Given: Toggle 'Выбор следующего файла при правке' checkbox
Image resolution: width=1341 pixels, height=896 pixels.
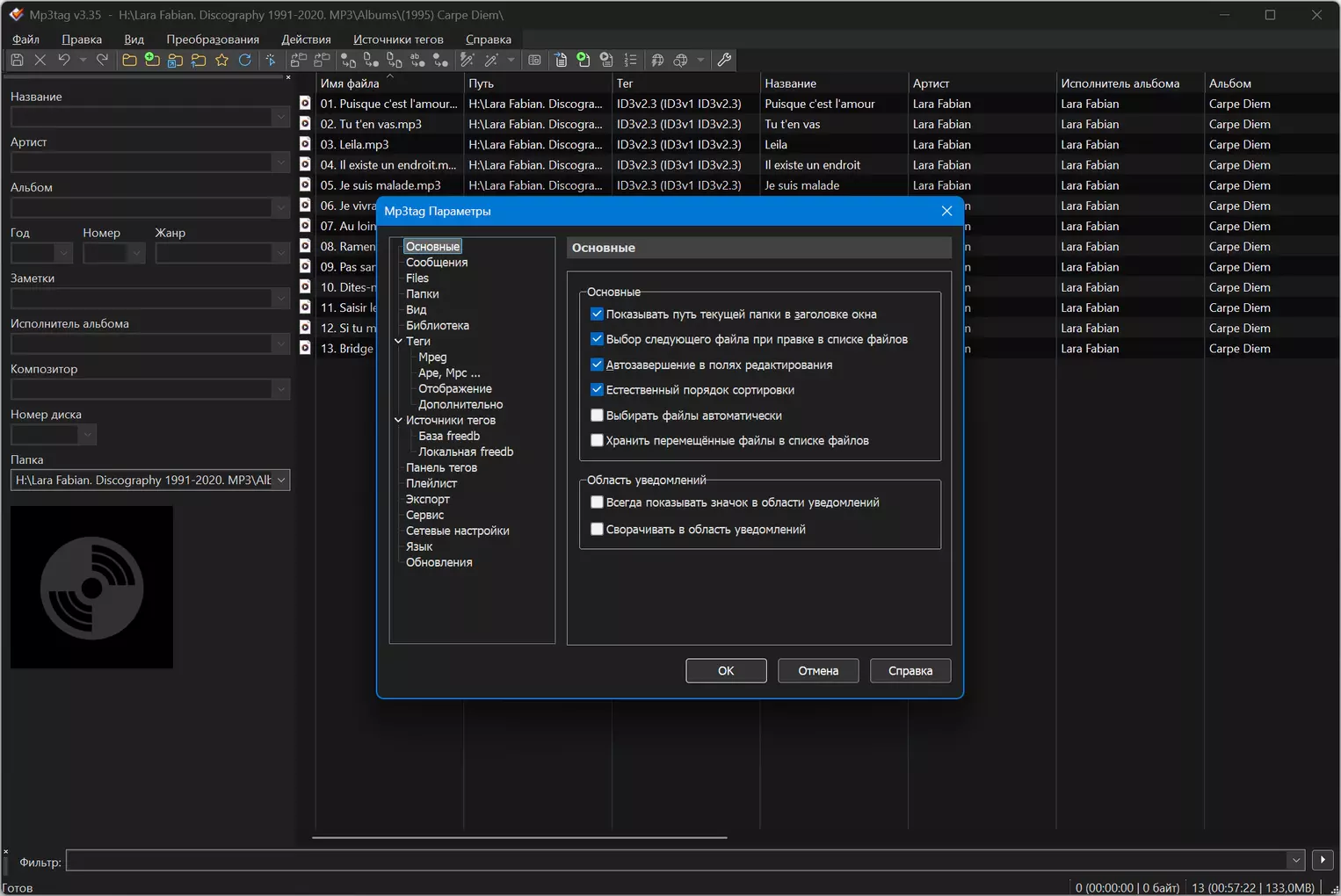Looking at the screenshot, I should click(x=597, y=339).
